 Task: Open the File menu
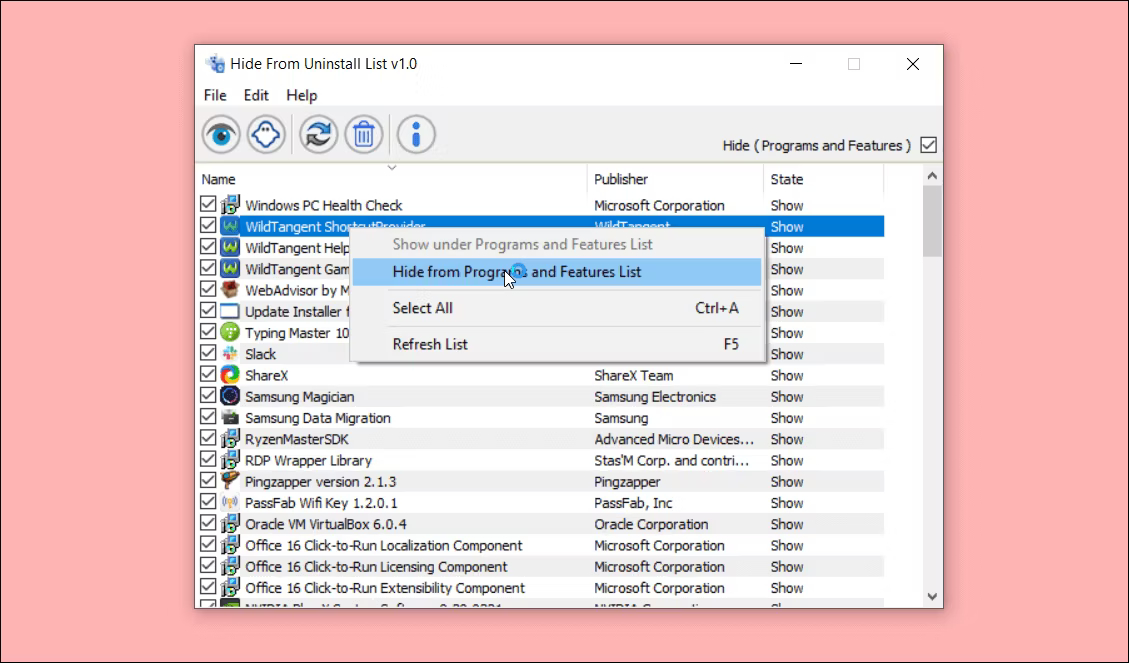(215, 95)
